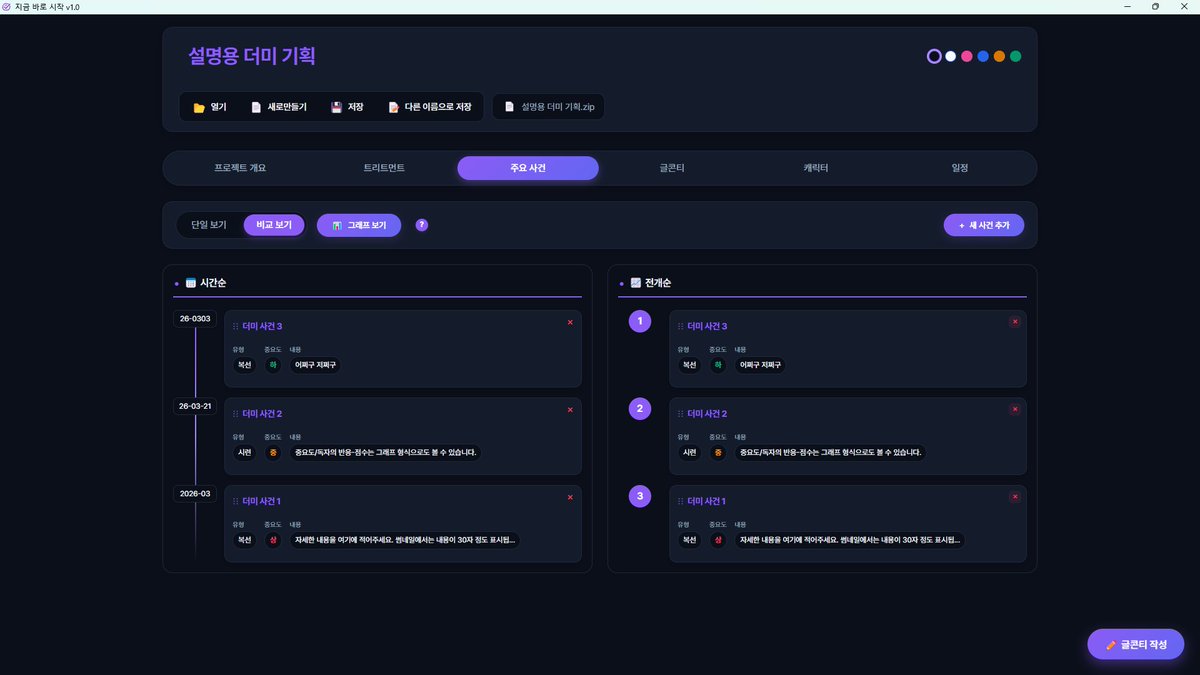Grab the drag handle of 더미 사건 3 in 전개순

[681, 327]
